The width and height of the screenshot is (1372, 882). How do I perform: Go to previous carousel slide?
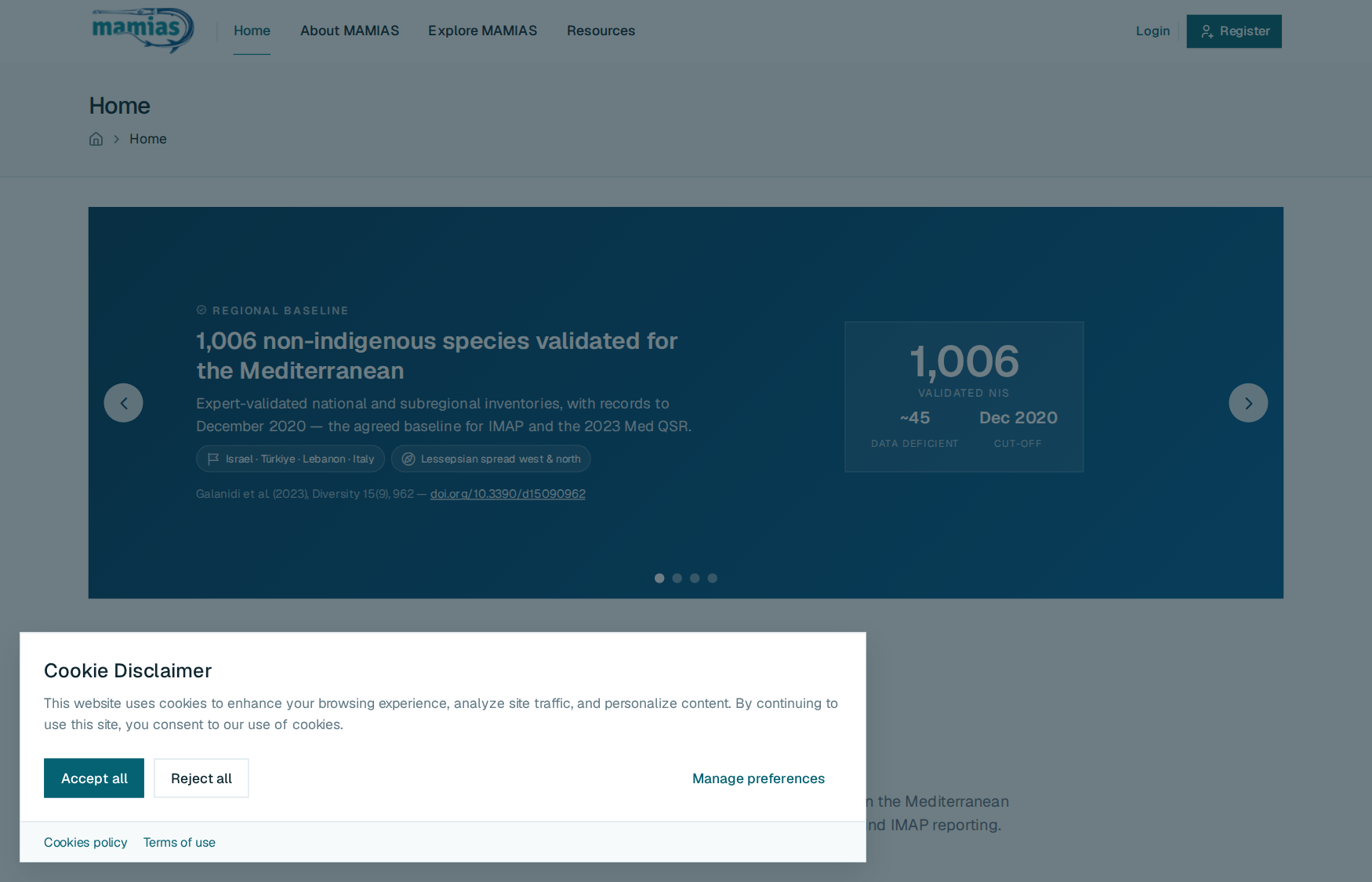click(x=124, y=403)
